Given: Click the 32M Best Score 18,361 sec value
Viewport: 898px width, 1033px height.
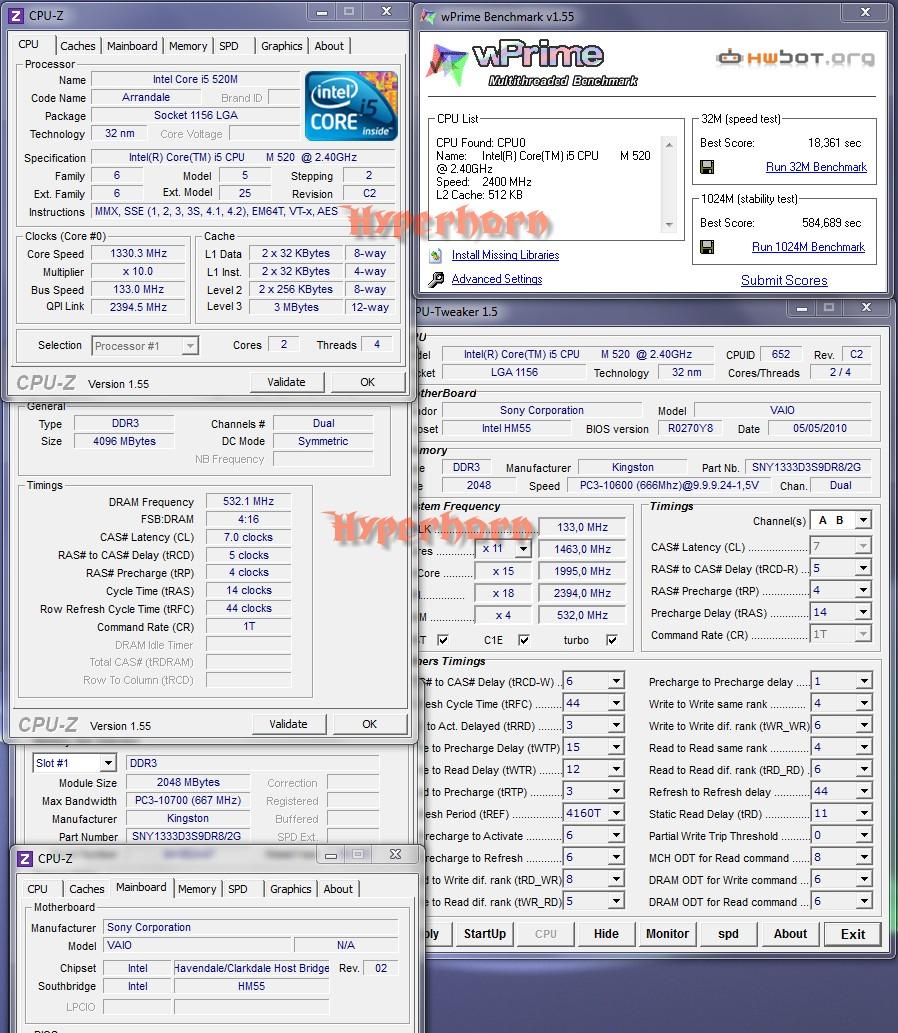Looking at the screenshot, I should [834, 143].
